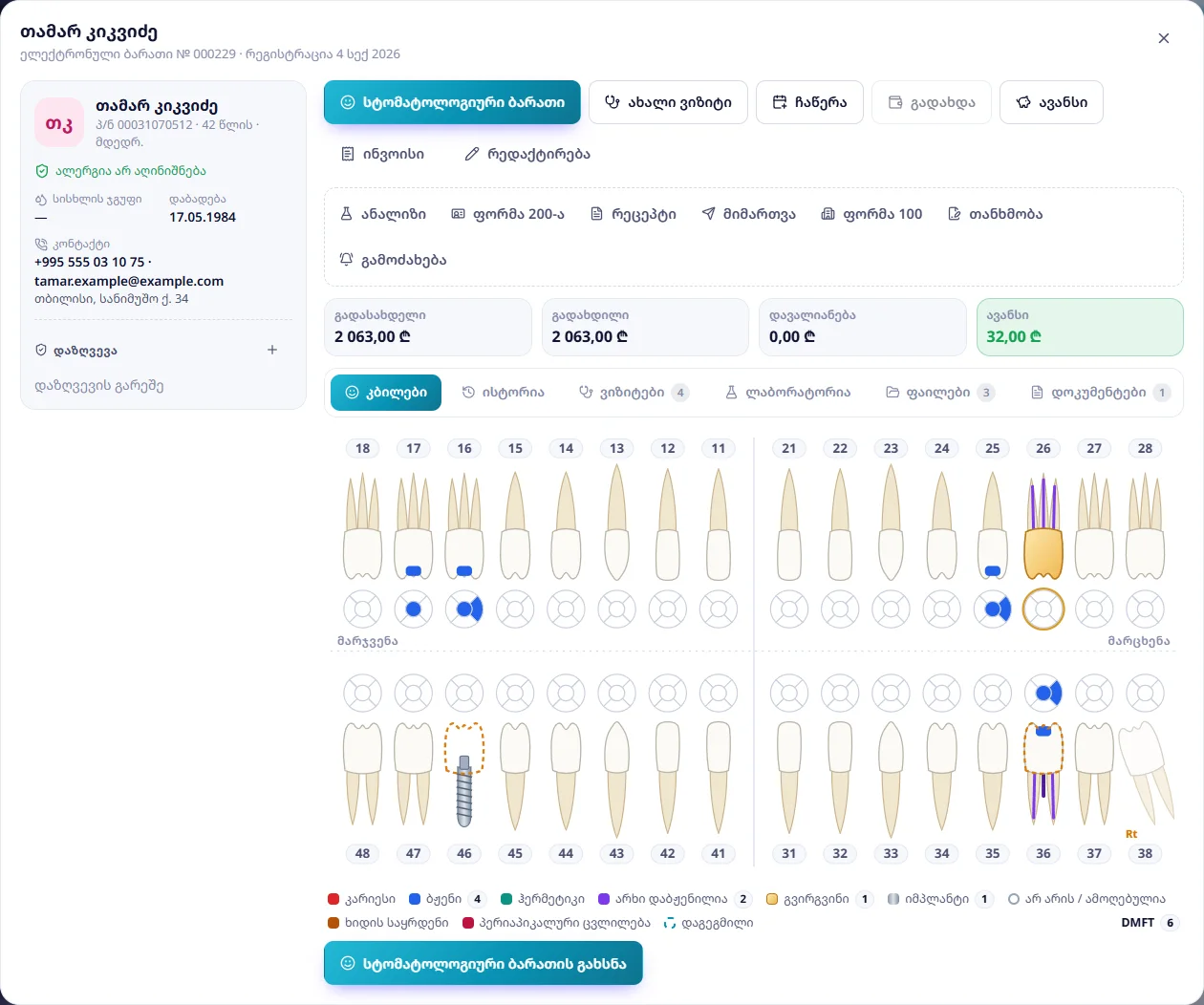
Task: Open the ისტორია tab
Action: 503,393
